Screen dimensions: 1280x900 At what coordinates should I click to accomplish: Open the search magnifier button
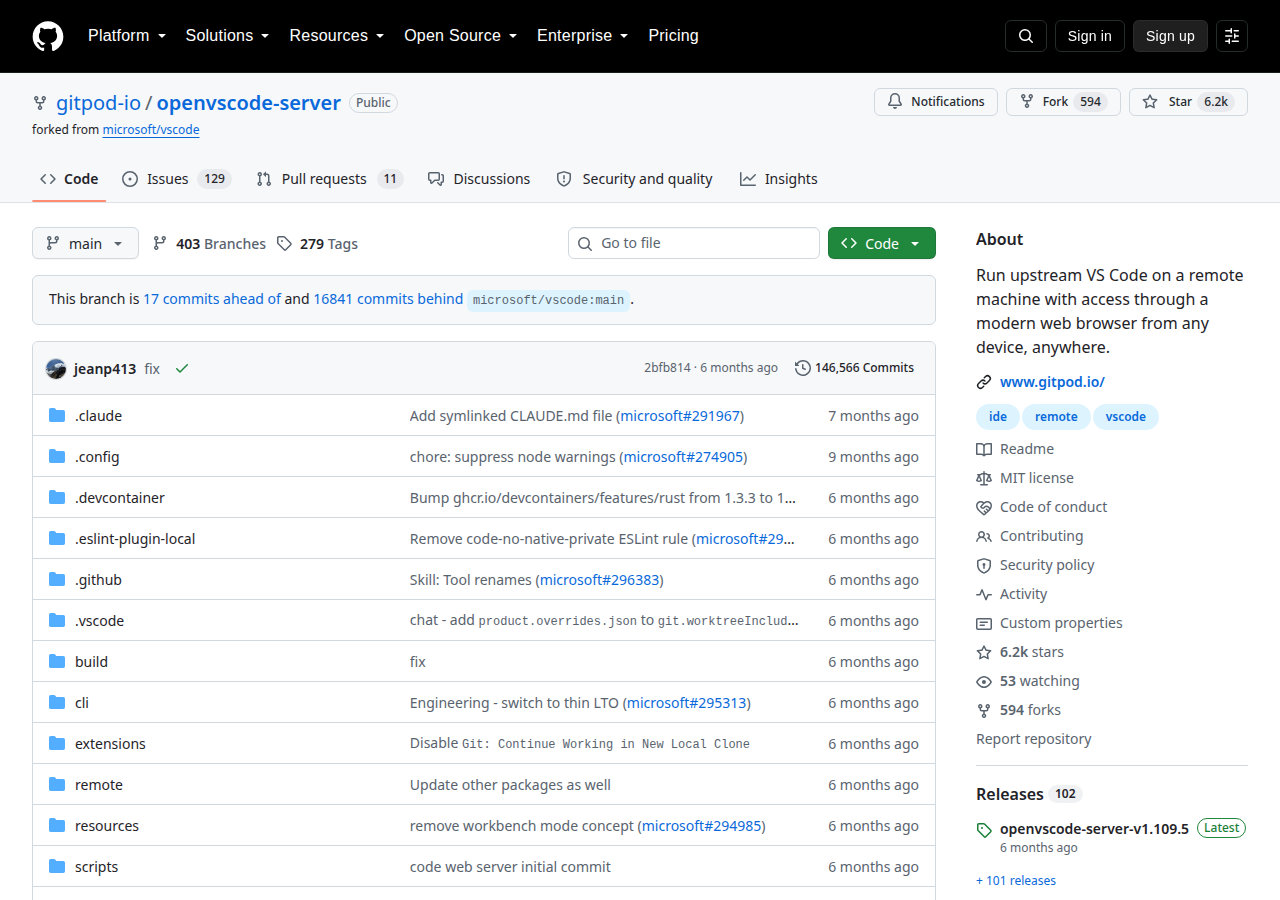click(1026, 36)
